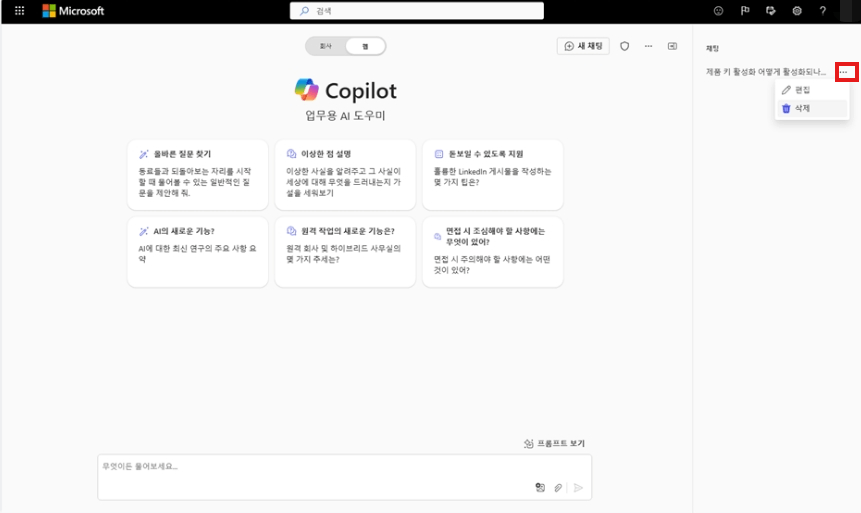Switch to the 회사 (Work) toggle
861x513 pixels.
point(326,46)
